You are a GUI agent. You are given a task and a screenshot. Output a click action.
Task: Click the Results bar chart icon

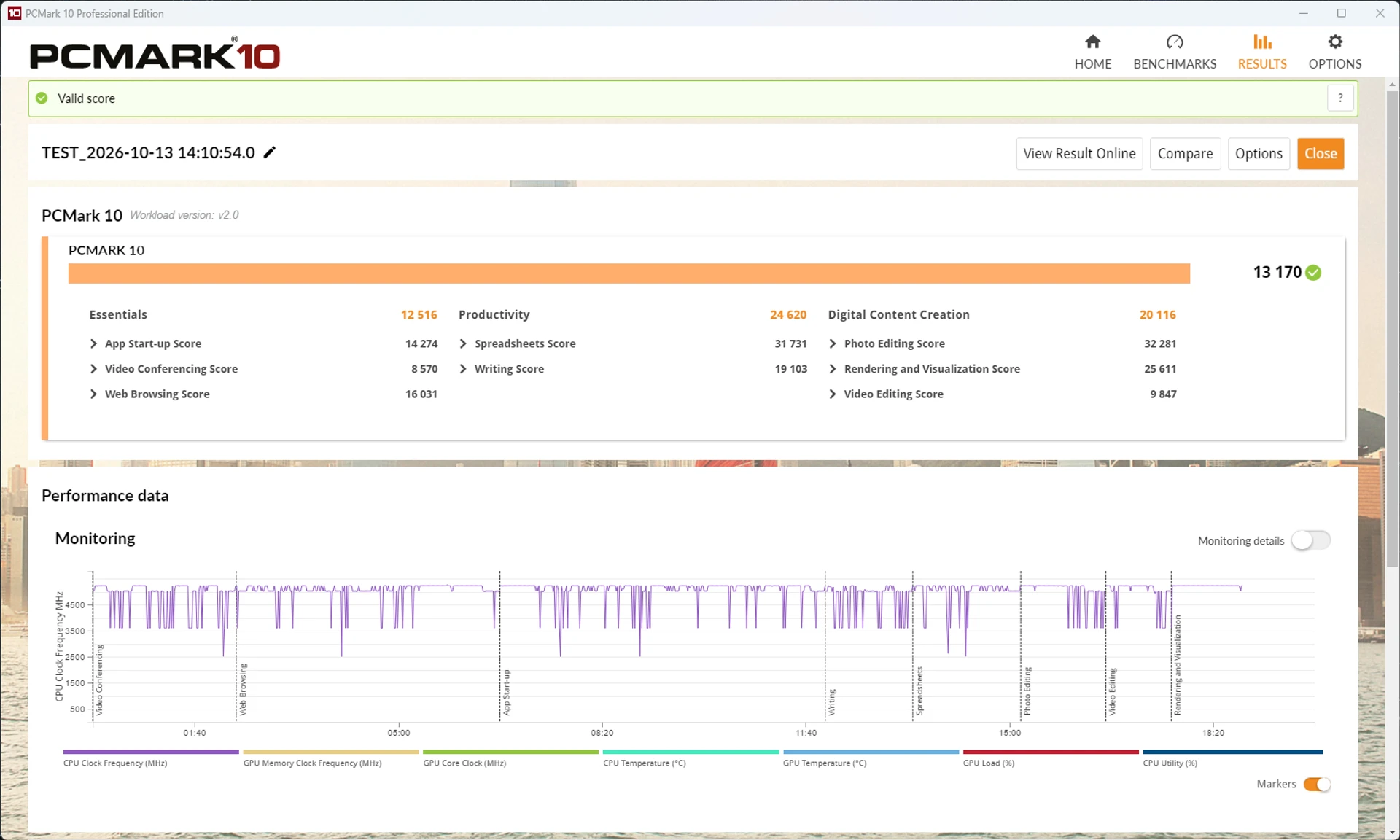1262,42
